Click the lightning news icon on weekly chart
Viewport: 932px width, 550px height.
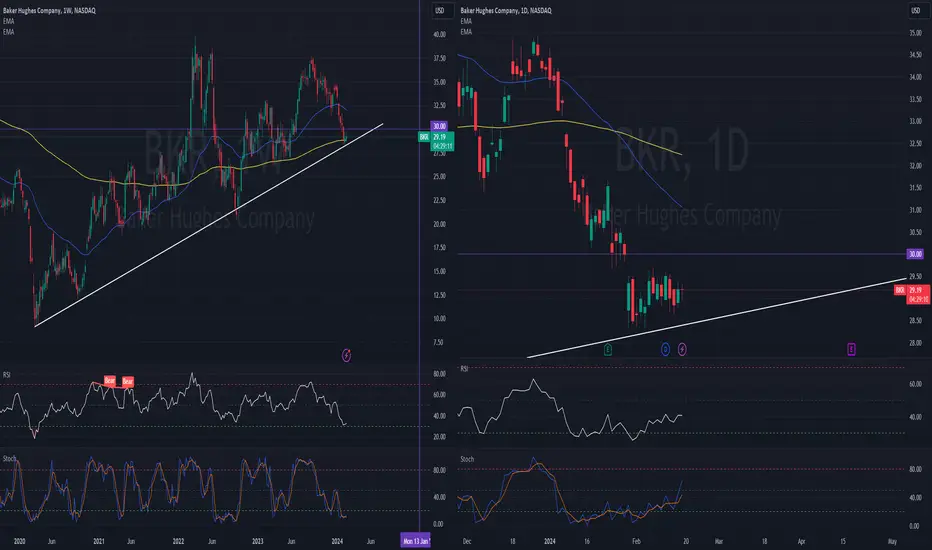(347, 356)
